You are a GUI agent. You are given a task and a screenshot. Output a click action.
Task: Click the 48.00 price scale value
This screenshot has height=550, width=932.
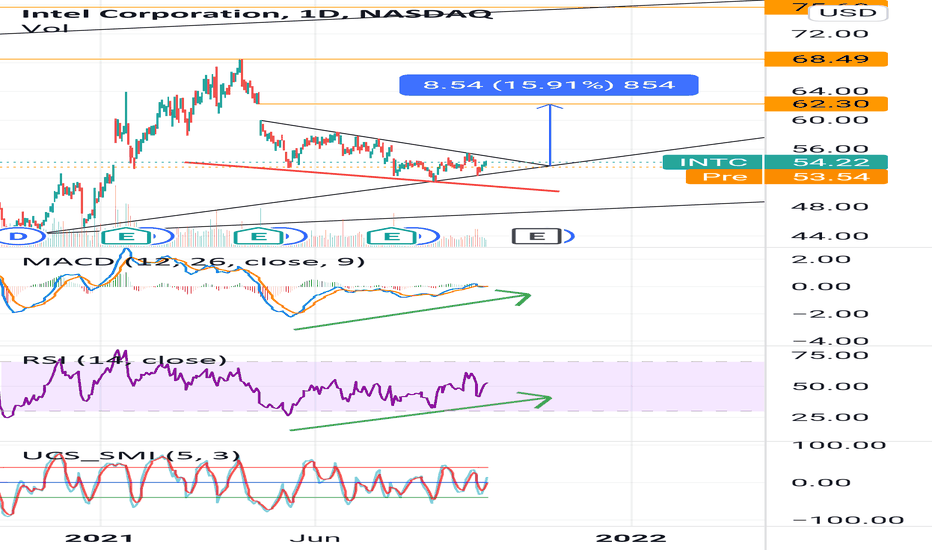(830, 206)
